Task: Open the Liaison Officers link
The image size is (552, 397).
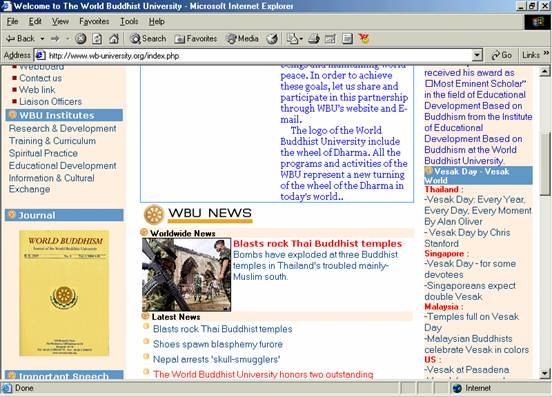Action: pos(50,102)
